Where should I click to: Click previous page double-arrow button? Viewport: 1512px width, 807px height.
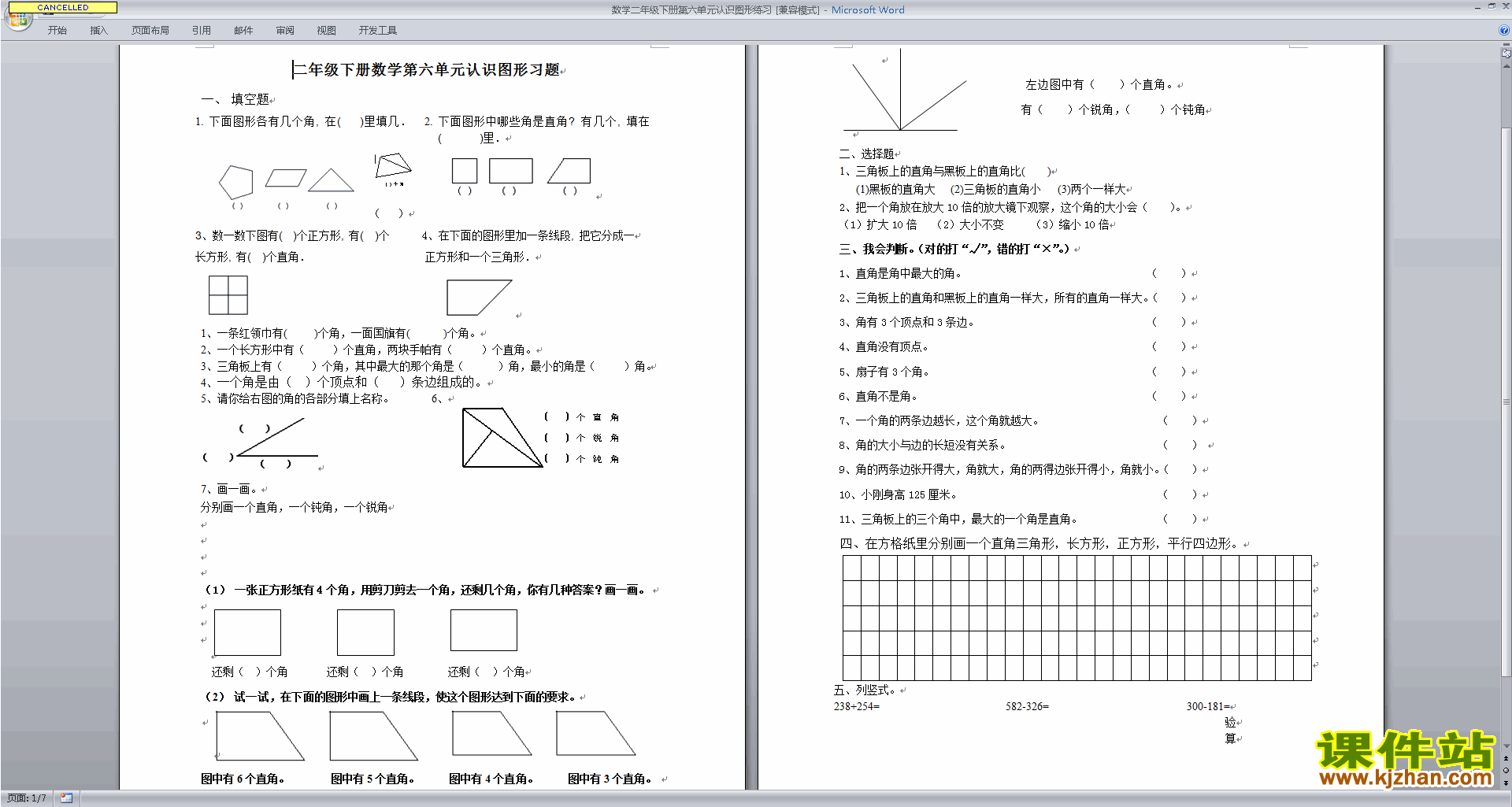point(1506,759)
